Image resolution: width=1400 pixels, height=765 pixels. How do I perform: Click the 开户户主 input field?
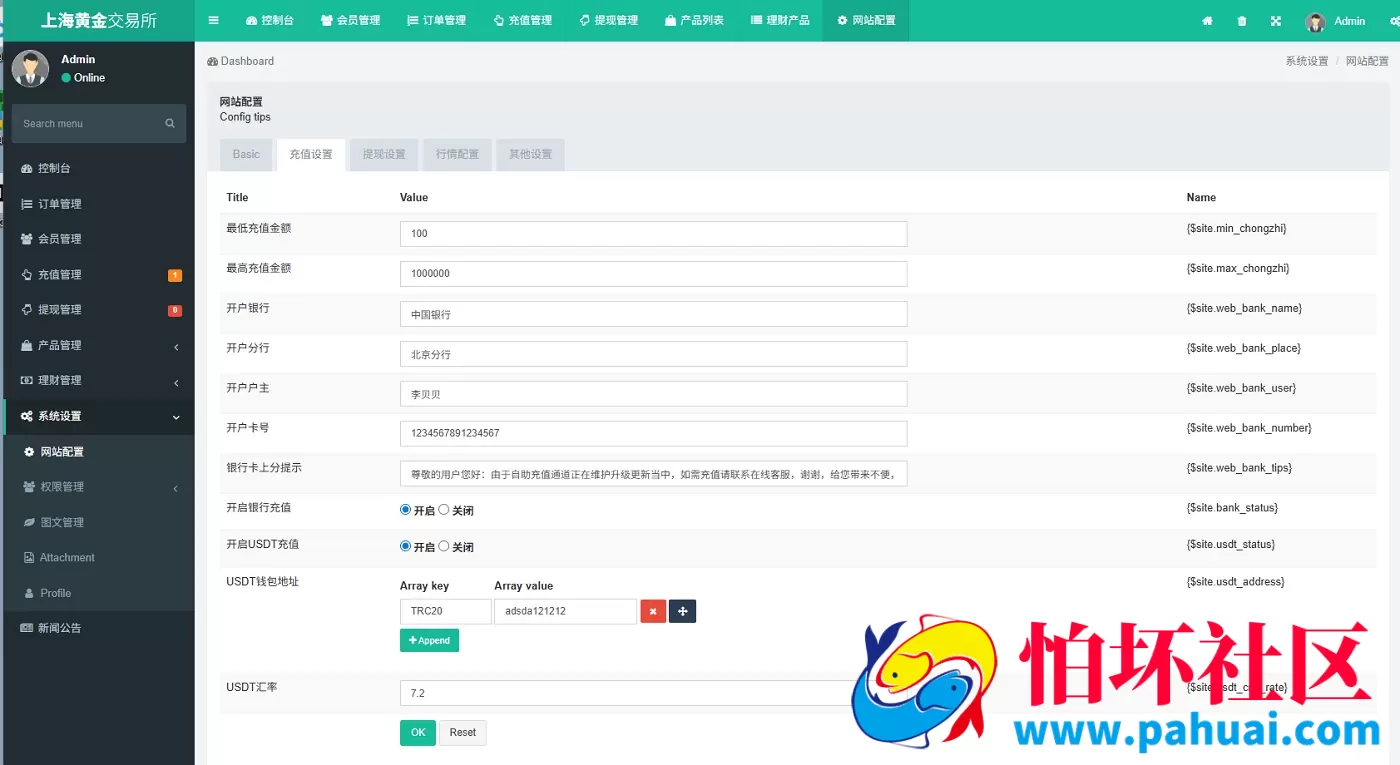coord(653,394)
